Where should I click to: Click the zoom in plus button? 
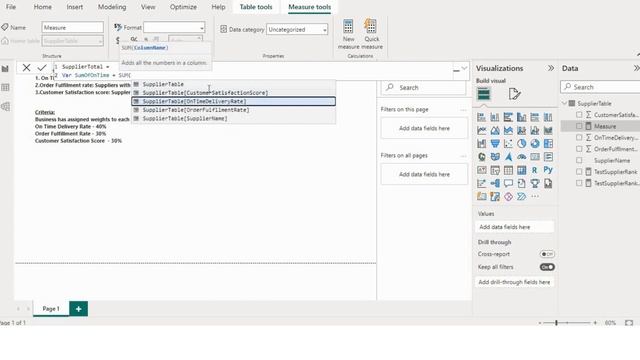click(x=595, y=323)
